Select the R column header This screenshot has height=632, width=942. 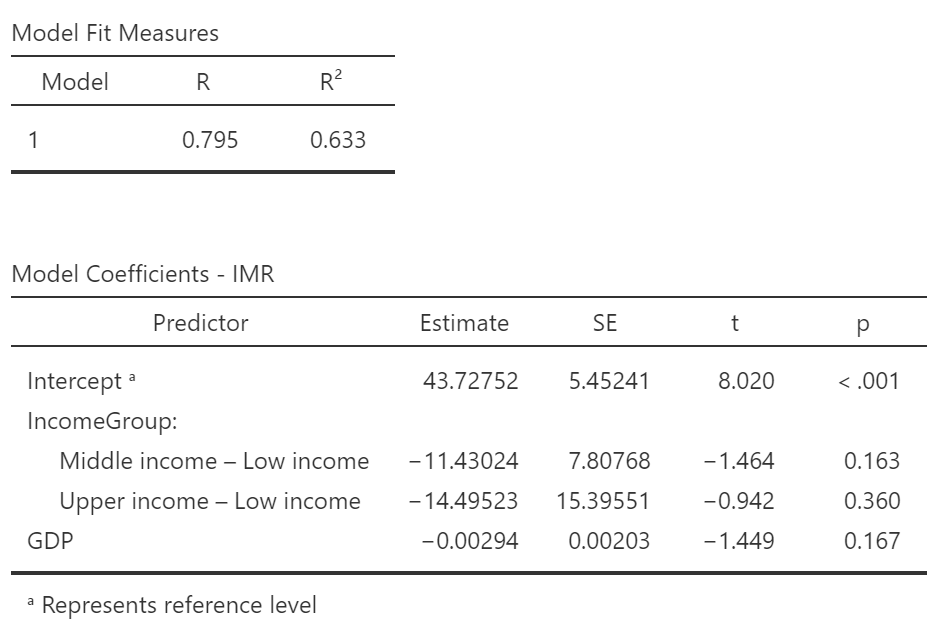click(x=203, y=82)
